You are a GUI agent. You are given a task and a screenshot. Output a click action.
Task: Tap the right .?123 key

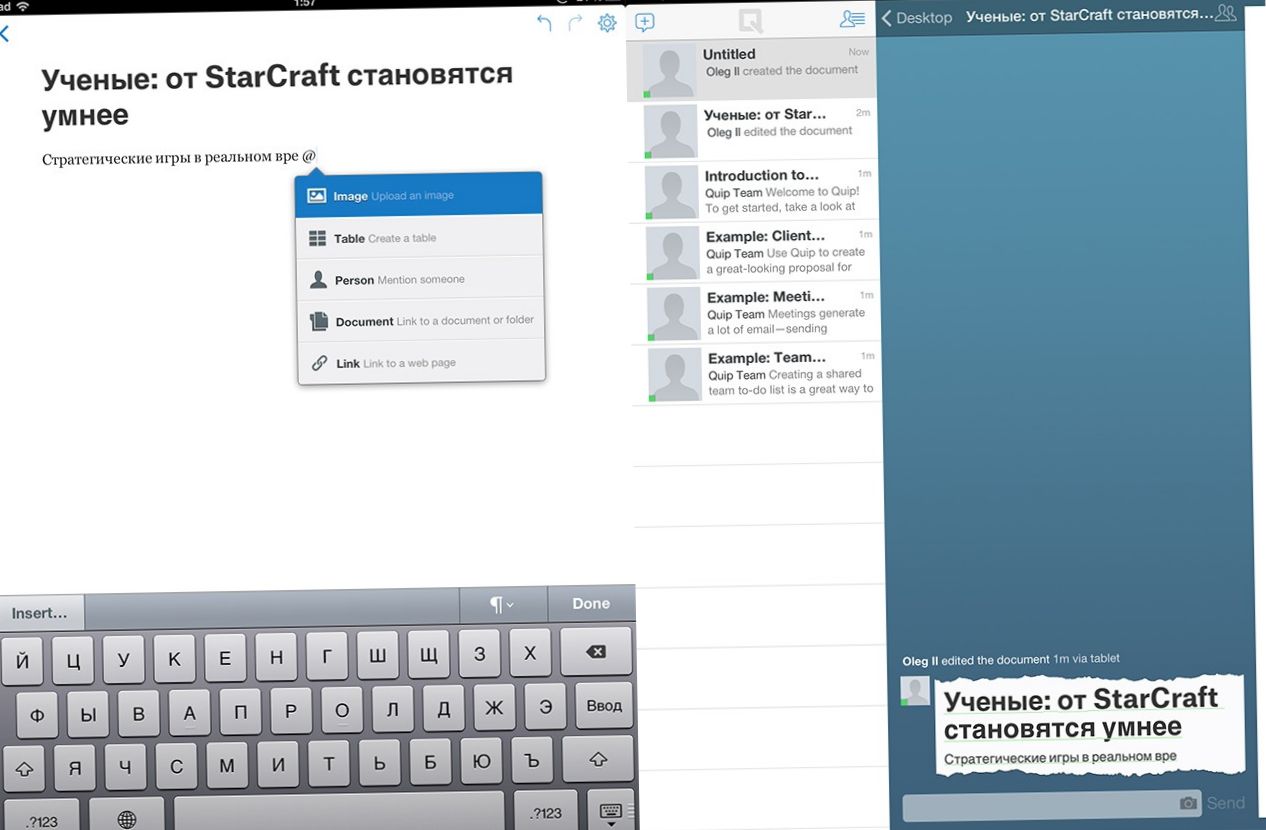click(547, 812)
